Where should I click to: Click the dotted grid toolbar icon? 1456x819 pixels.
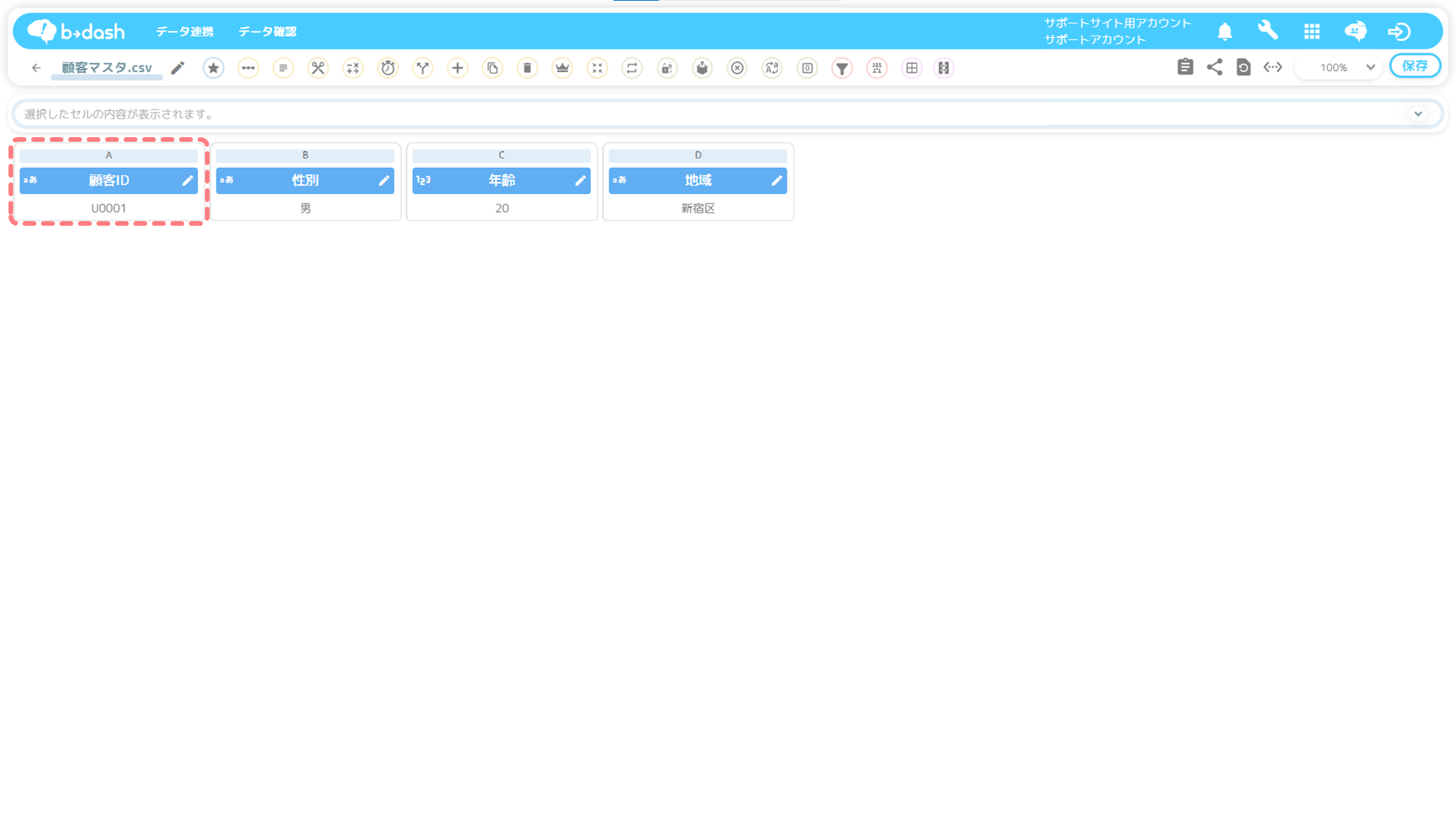[877, 68]
